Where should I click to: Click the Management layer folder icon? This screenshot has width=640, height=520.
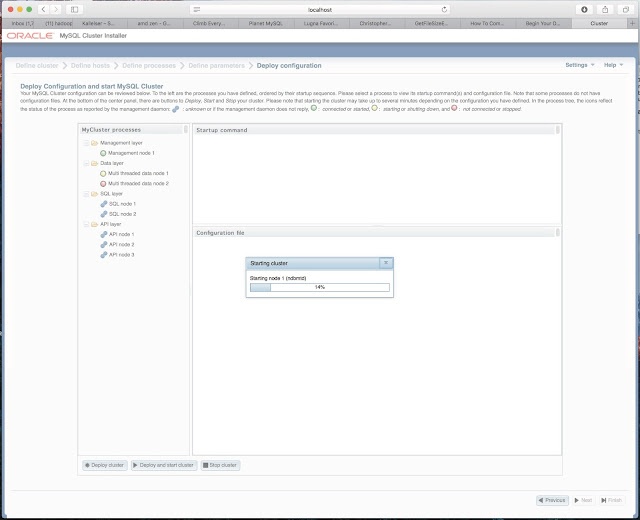click(94, 143)
